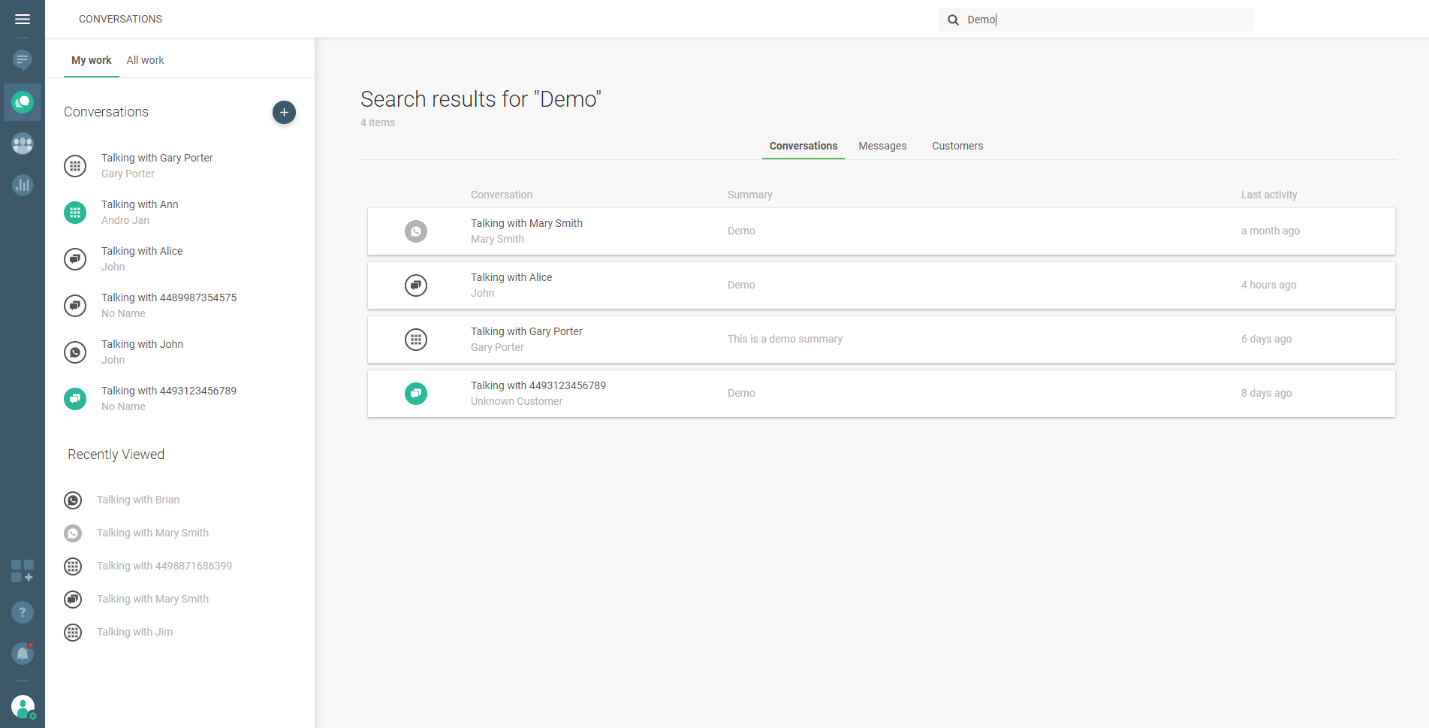
Task: Click the add apps icon in sidebar
Action: (x=22, y=571)
